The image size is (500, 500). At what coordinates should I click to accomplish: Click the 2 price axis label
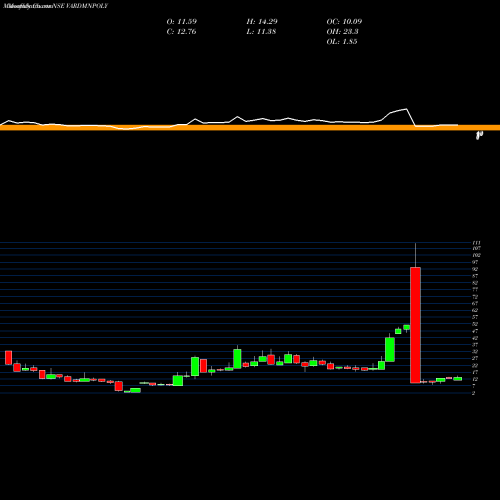pos(474,393)
